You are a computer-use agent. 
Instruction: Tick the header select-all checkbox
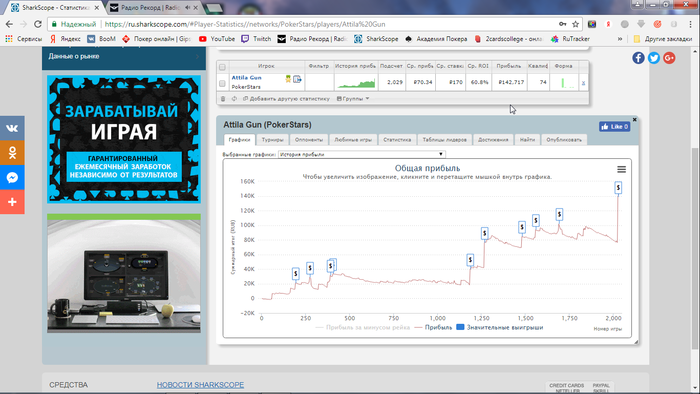(x=222, y=67)
